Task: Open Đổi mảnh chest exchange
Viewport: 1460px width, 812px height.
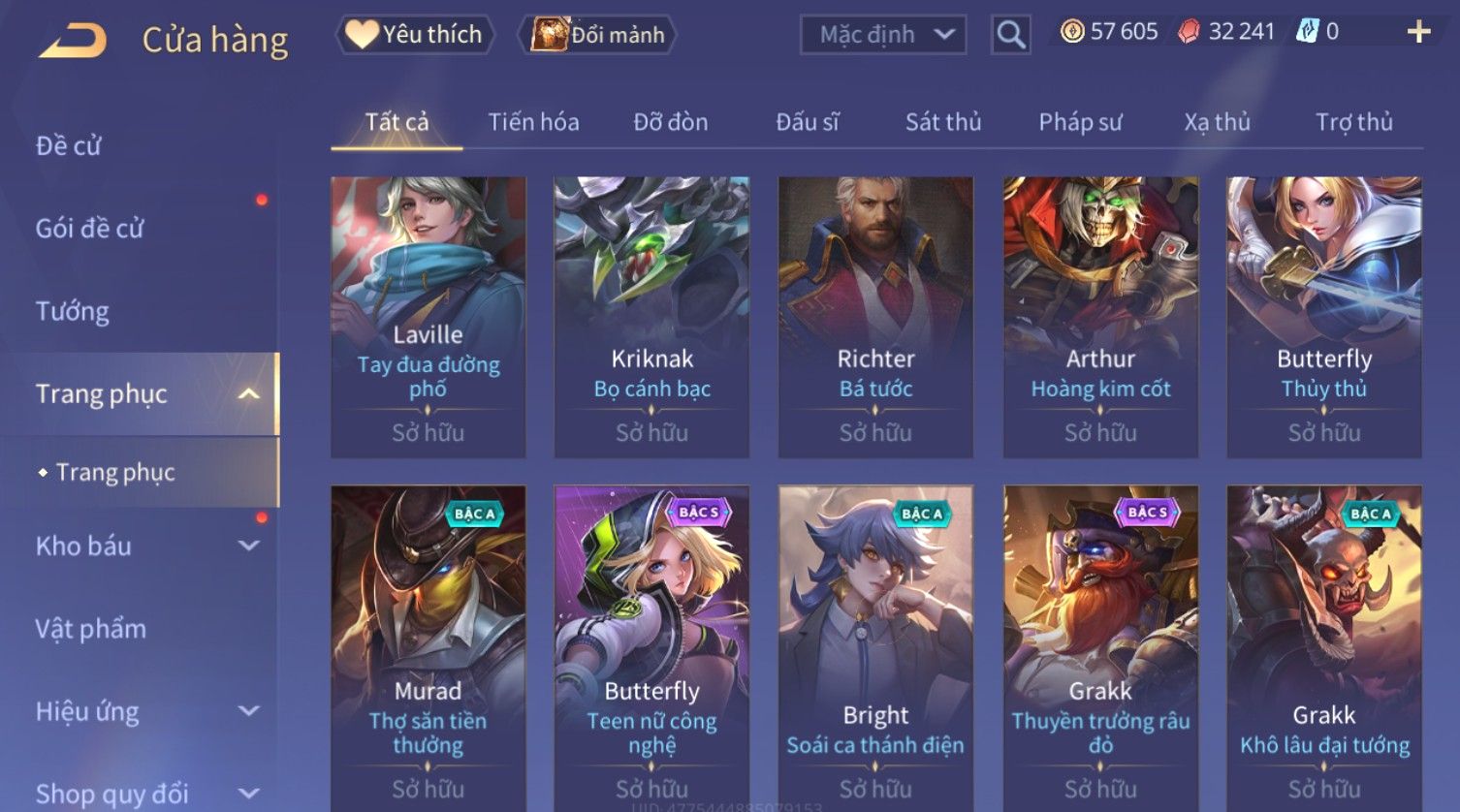Action: click(597, 35)
